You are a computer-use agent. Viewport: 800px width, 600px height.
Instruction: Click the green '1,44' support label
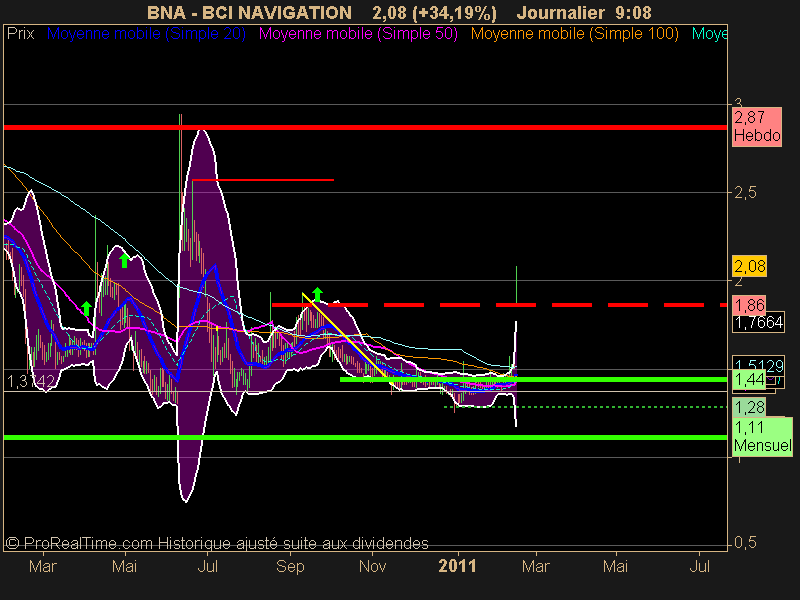point(749,380)
